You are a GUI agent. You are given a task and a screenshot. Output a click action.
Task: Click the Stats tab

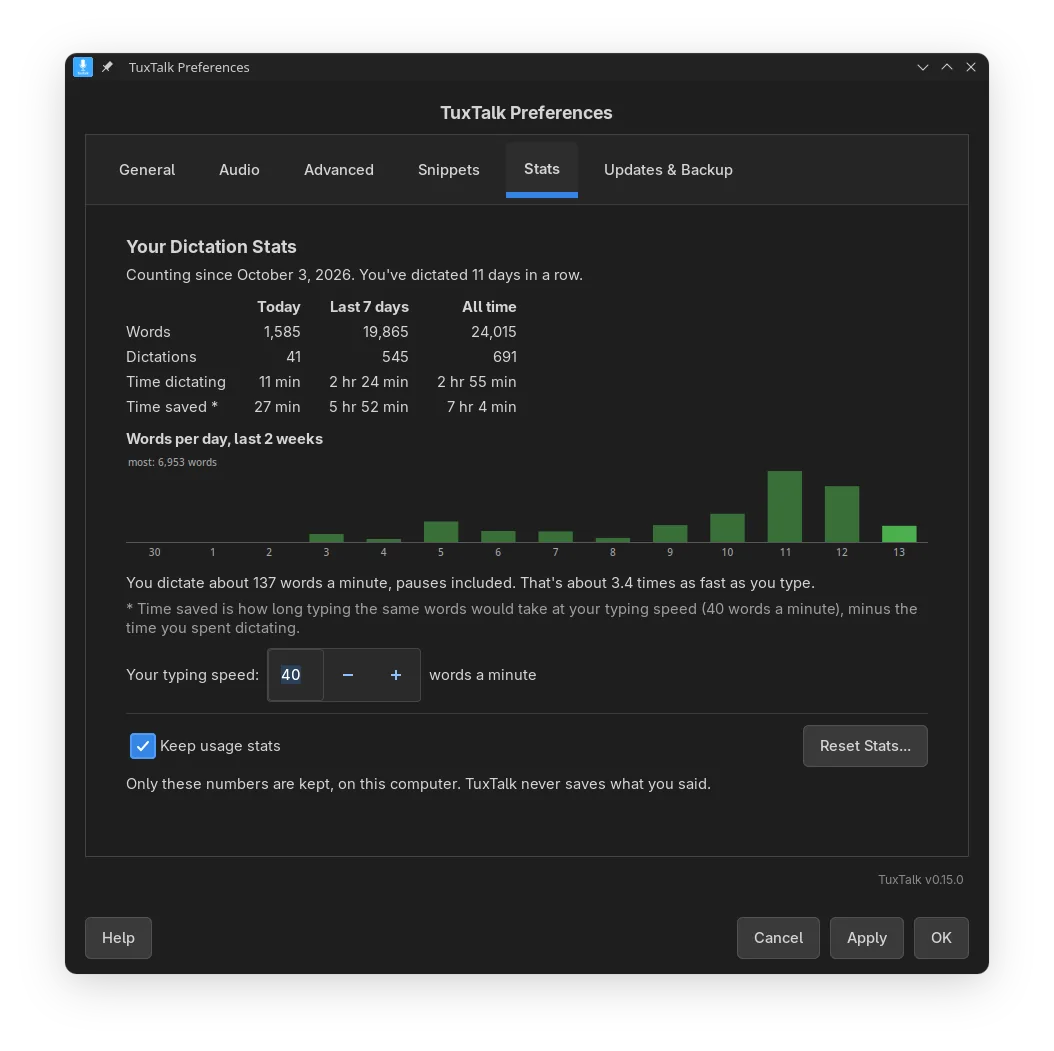coord(542,169)
